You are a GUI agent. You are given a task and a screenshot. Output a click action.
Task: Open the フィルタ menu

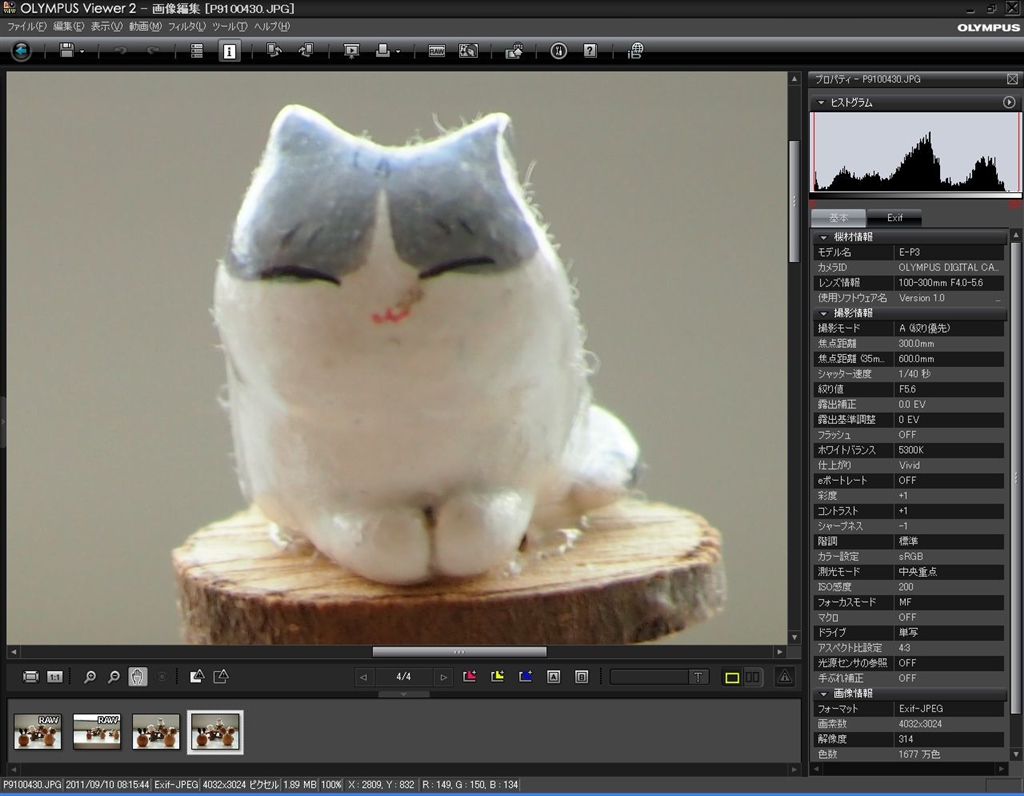pyautogui.click(x=186, y=26)
